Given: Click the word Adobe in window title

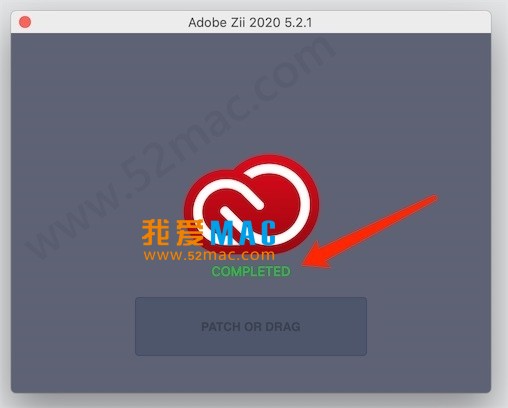Looking at the screenshot, I should [206, 23].
